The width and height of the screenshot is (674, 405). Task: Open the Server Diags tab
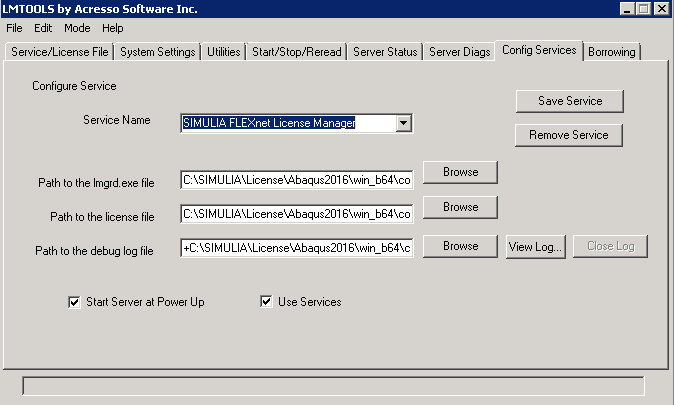pos(460,52)
